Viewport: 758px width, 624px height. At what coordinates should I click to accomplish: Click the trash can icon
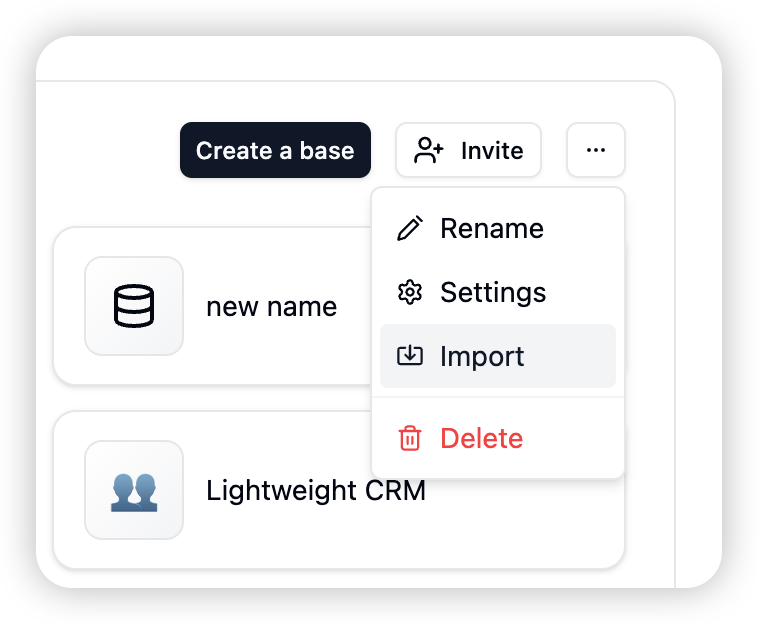[x=410, y=438]
